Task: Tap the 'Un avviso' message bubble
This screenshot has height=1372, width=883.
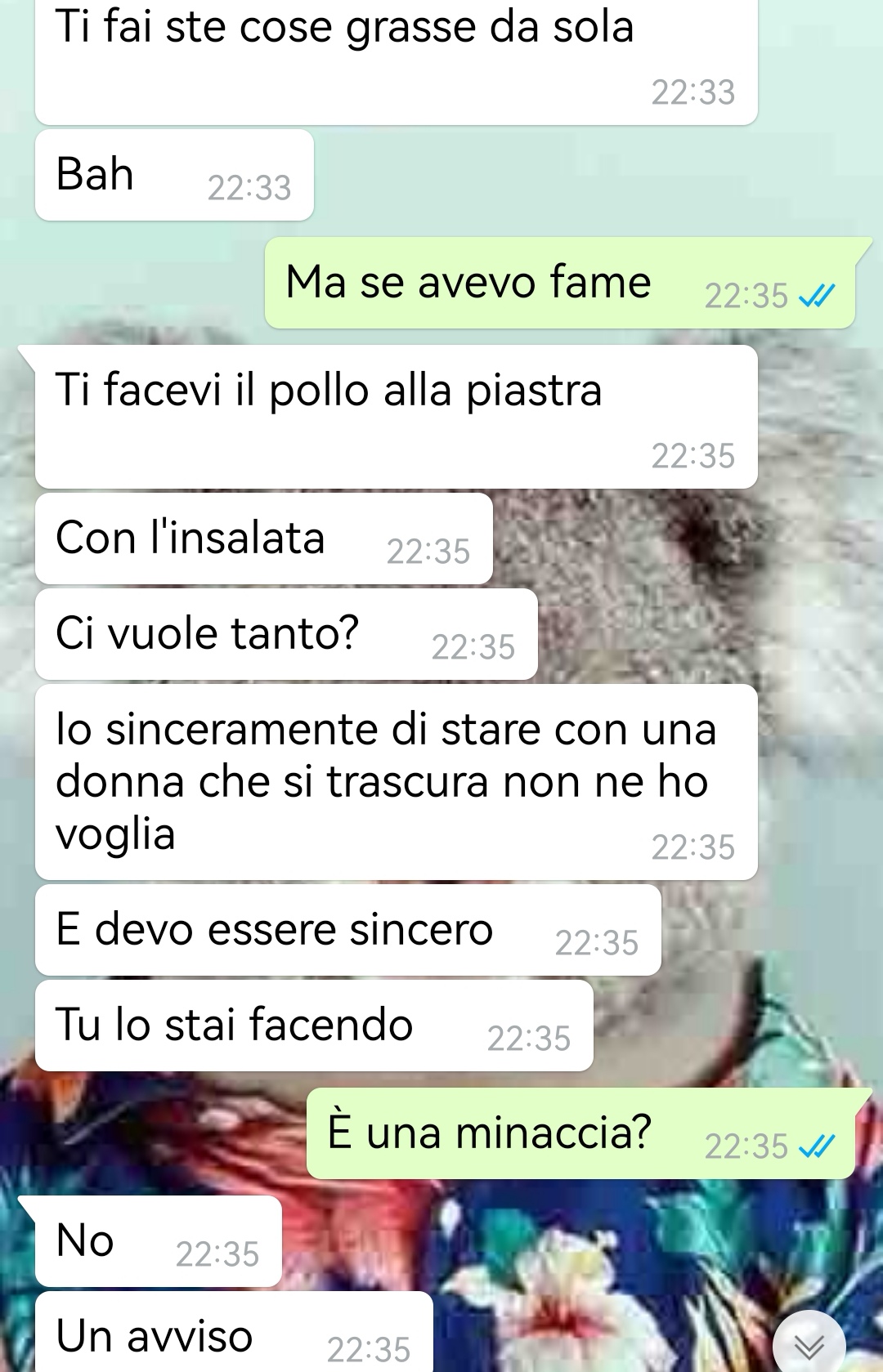Action: pyautogui.click(x=234, y=1332)
